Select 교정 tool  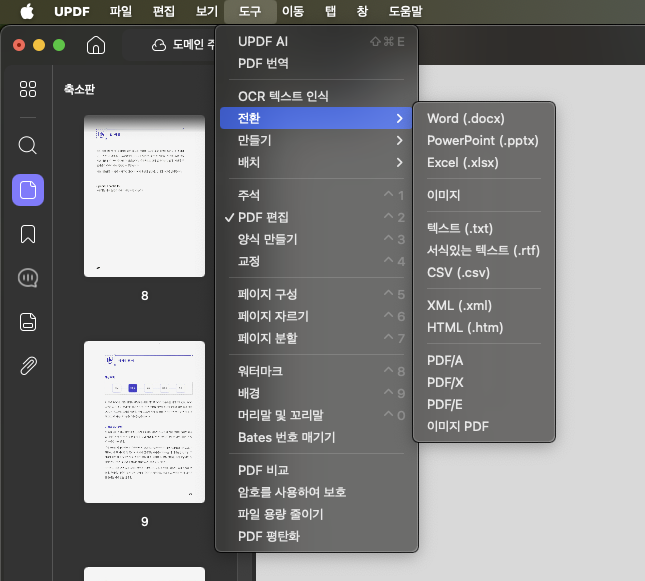point(316,261)
